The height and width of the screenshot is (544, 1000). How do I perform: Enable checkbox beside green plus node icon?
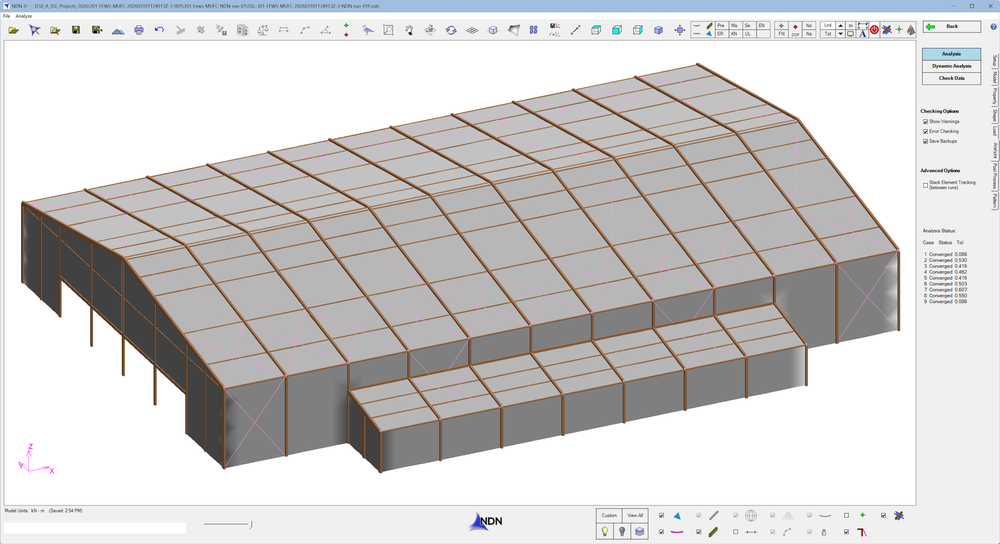coord(846,515)
